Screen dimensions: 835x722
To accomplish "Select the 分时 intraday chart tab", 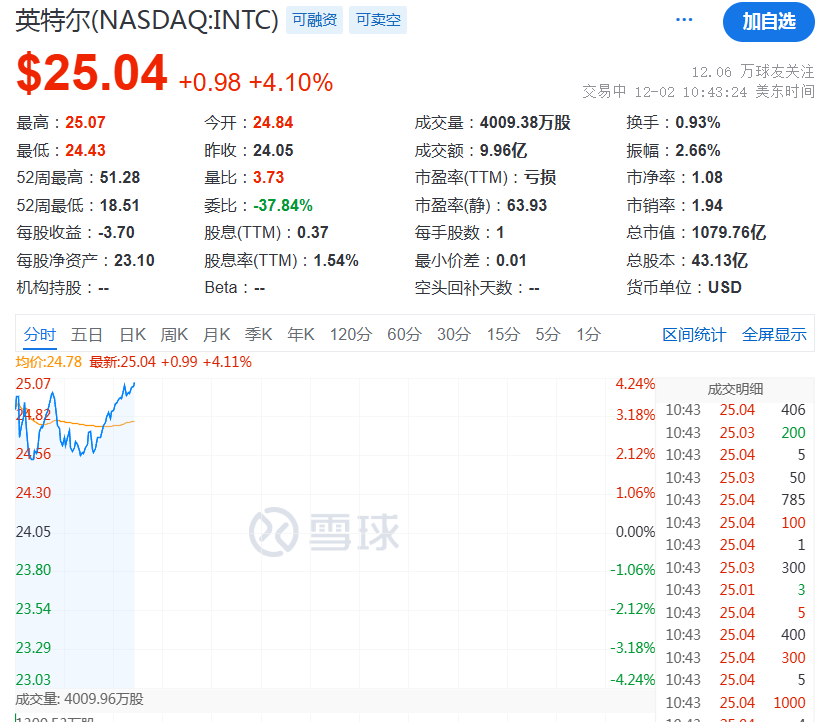I will 40,335.
